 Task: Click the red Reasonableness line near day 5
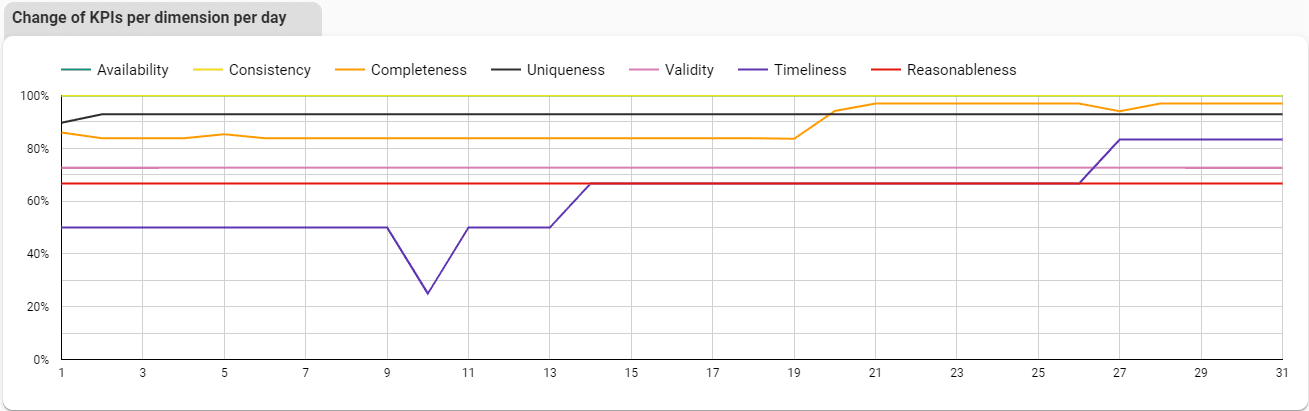pos(224,183)
